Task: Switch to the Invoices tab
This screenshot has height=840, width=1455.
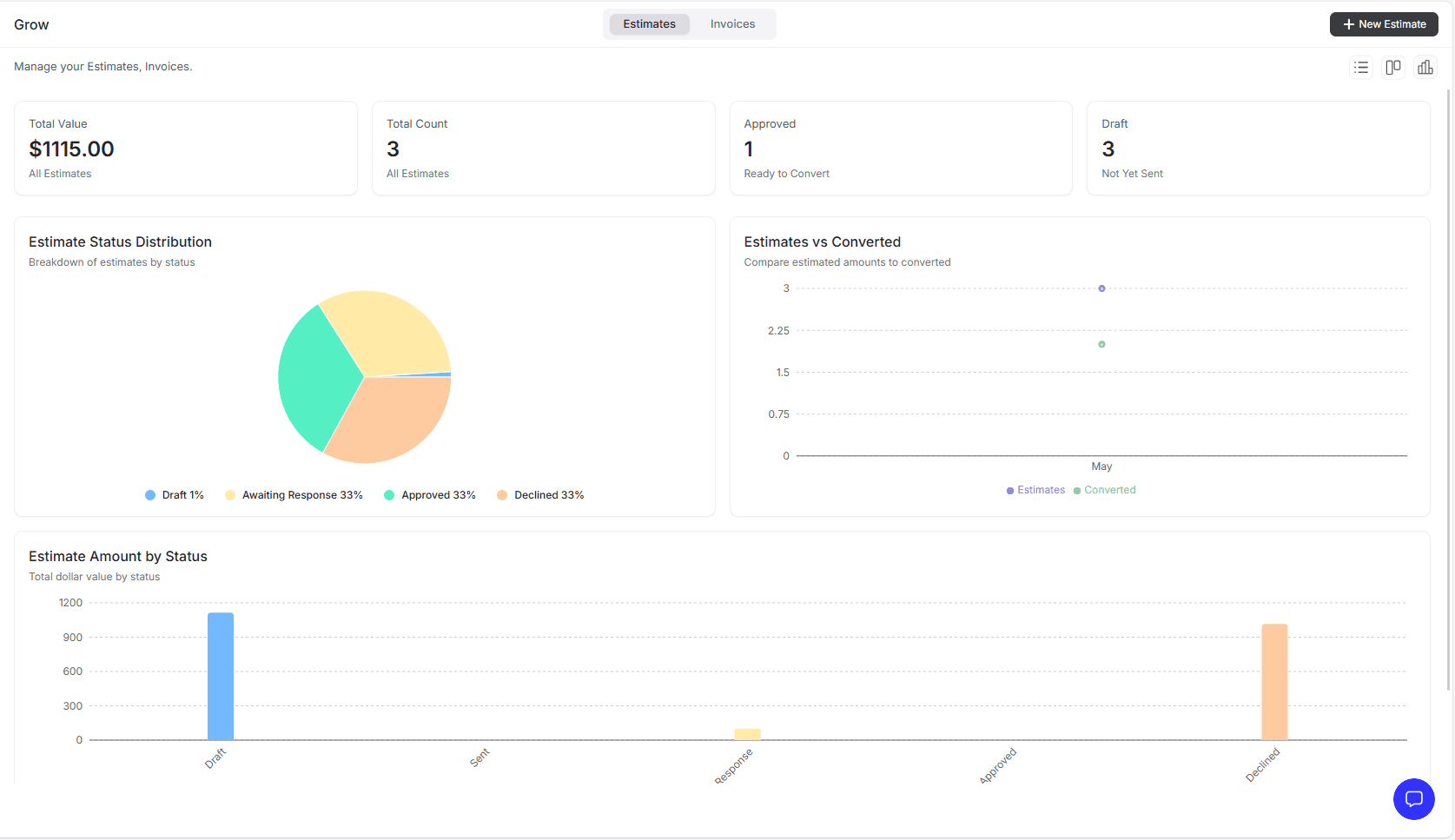Action: point(731,23)
